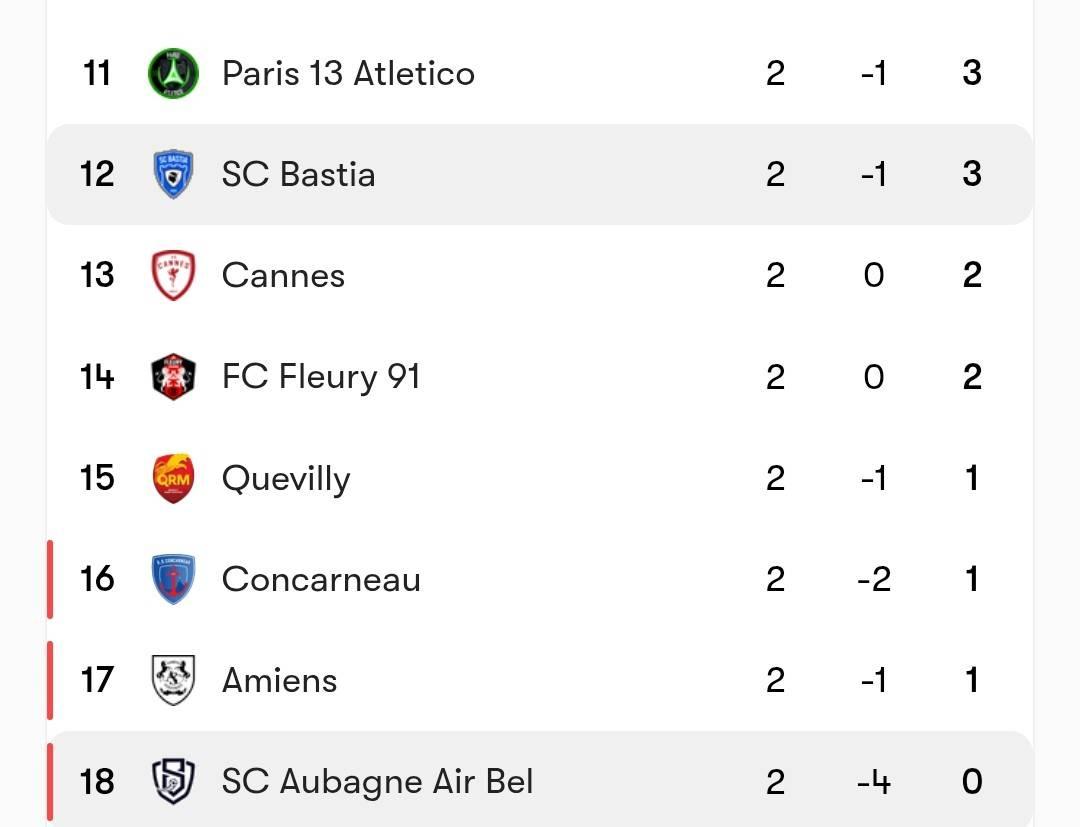Click the SC Bastia blue shield logo
Screen dimensions: 1080x827
173,174
